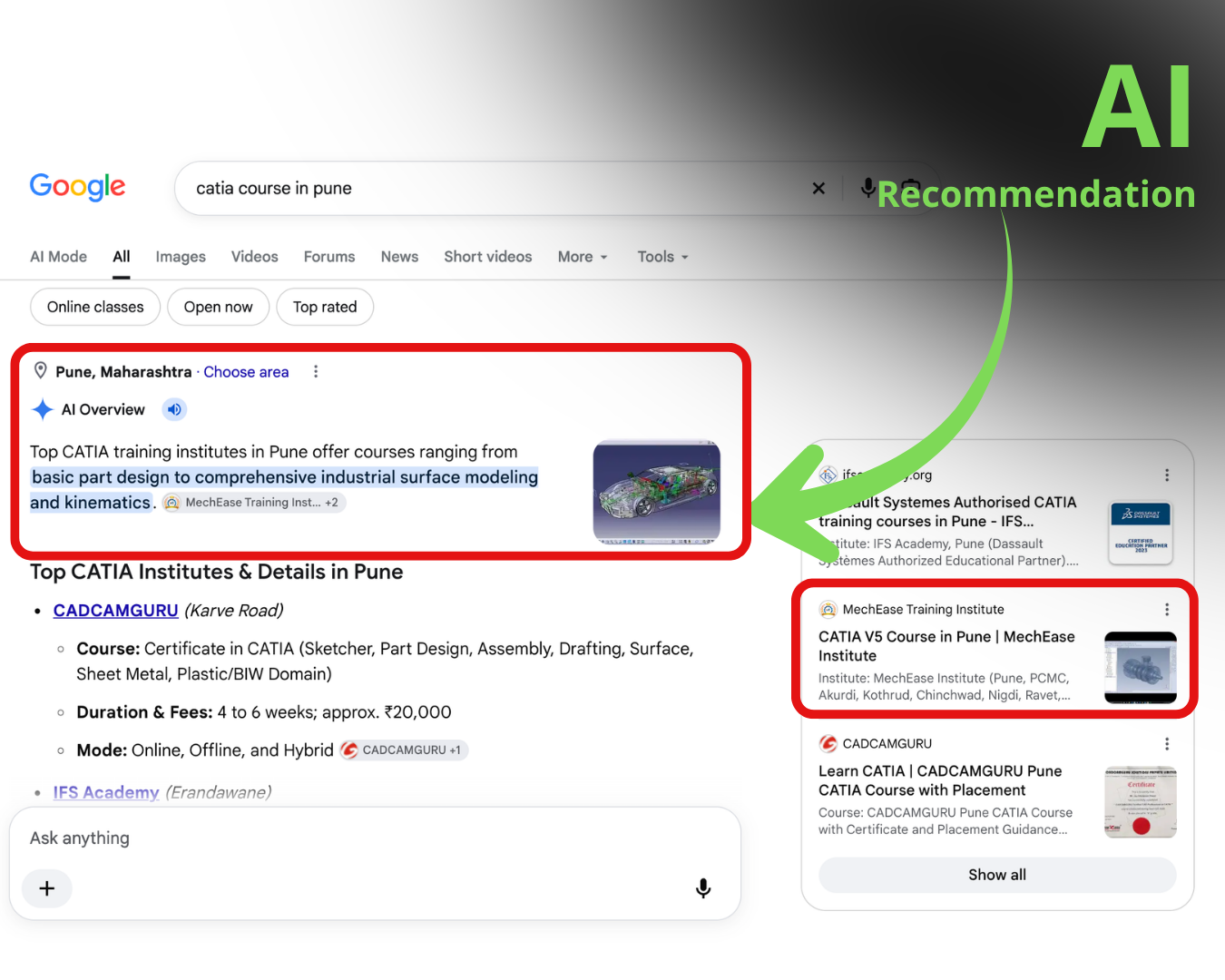This screenshot has width=1225, height=980.
Task: Click the Show all button
Action: coord(997,875)
